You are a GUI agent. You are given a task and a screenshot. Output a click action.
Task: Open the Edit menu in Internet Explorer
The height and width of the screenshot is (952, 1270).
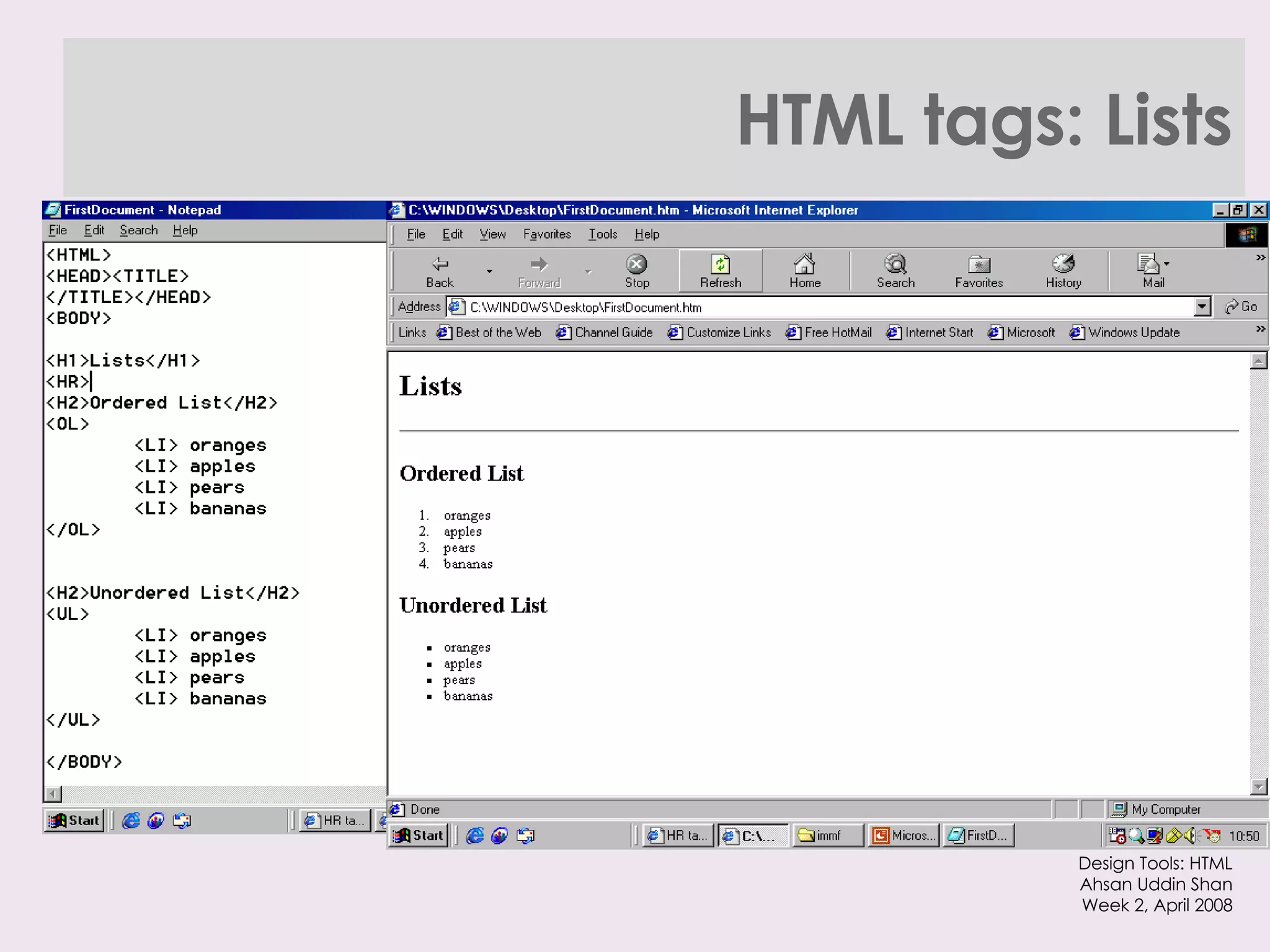pos(453,234)
